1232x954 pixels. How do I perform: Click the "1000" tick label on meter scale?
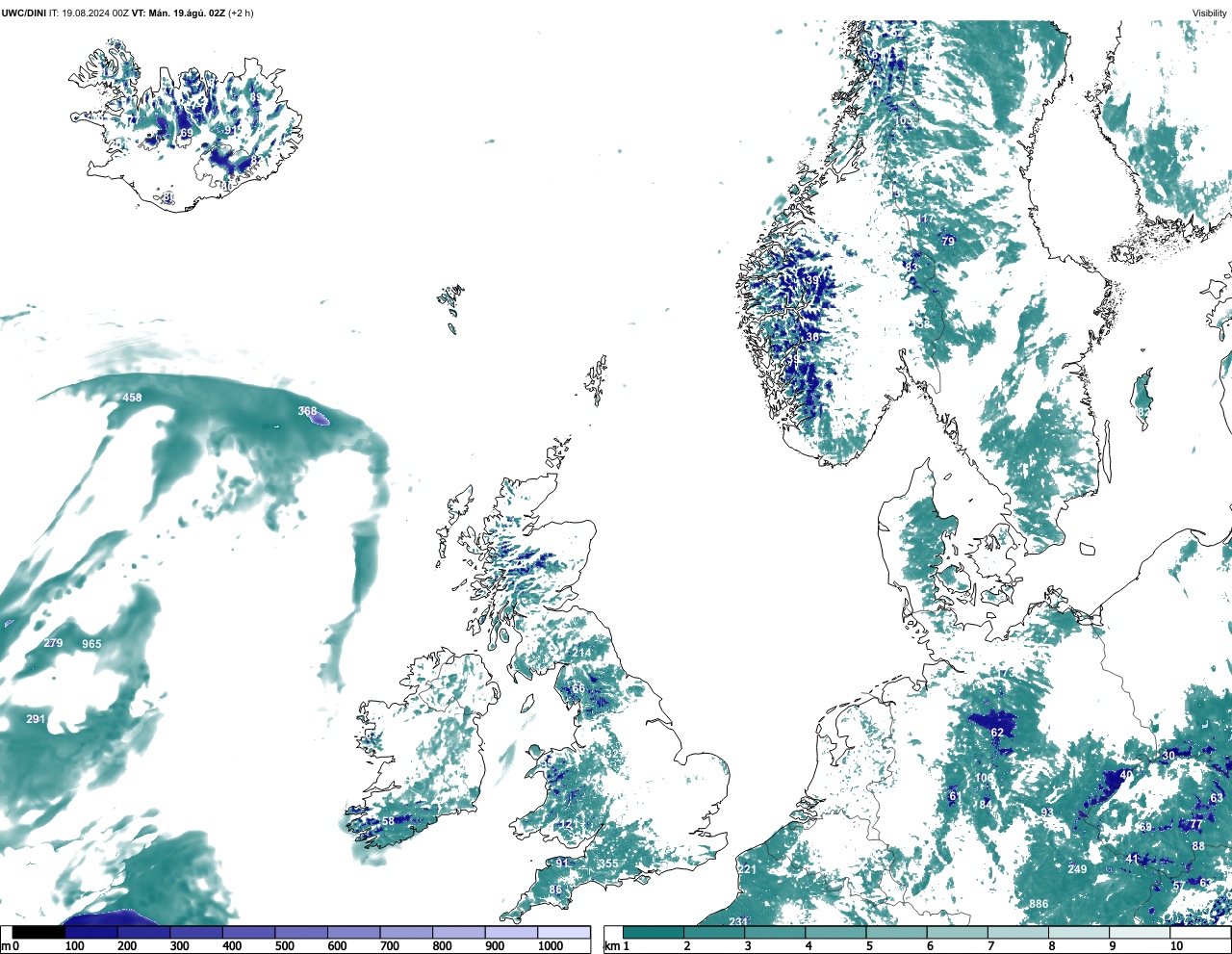click(x=551, y=947)
